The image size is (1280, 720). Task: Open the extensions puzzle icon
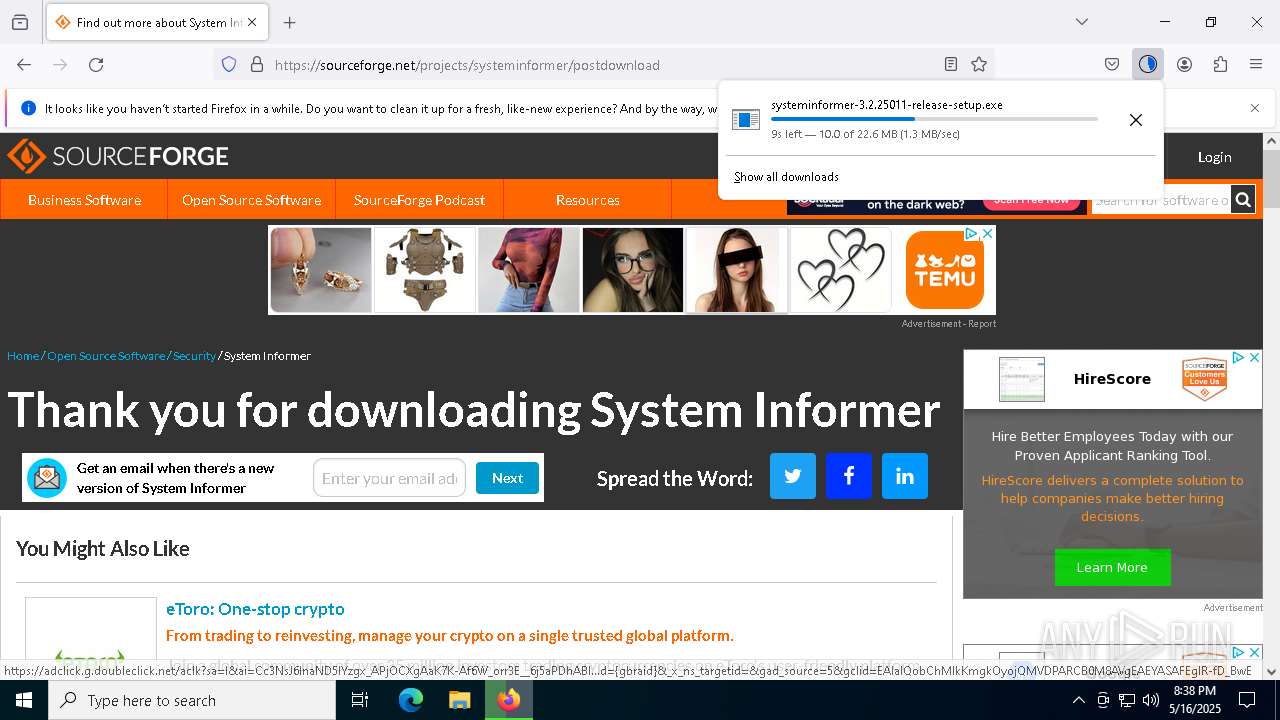1220,64
